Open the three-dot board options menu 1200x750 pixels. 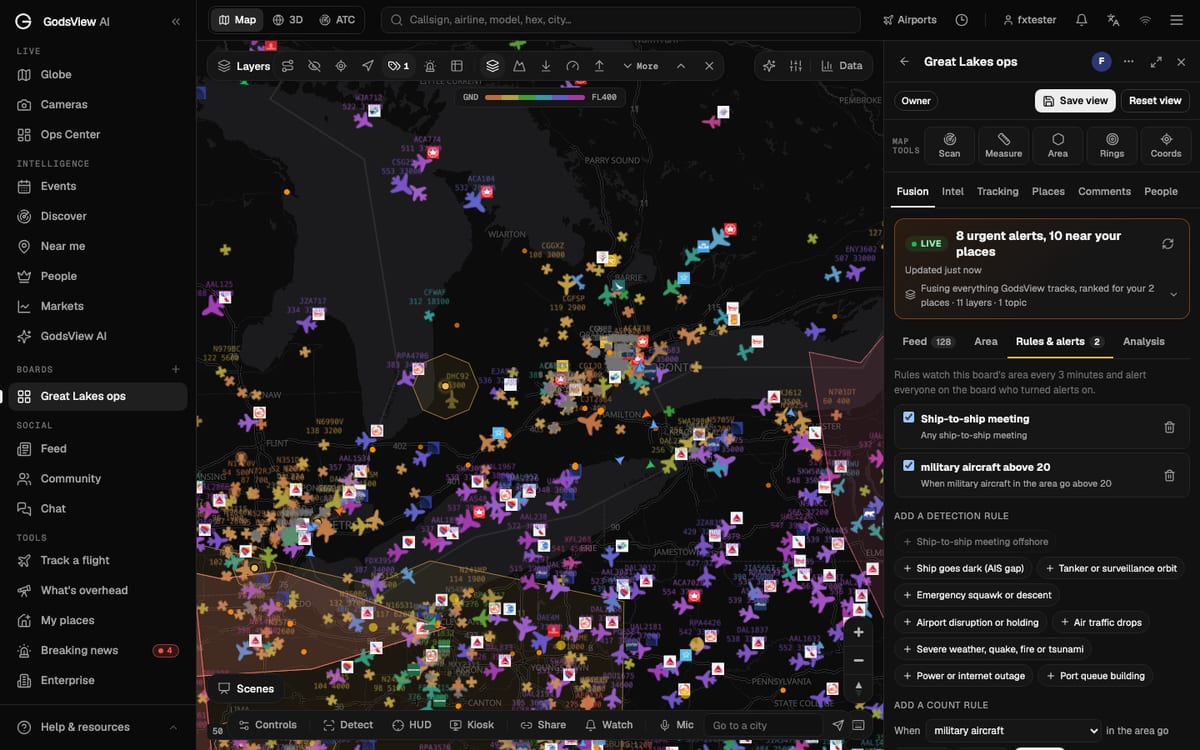1129,61
